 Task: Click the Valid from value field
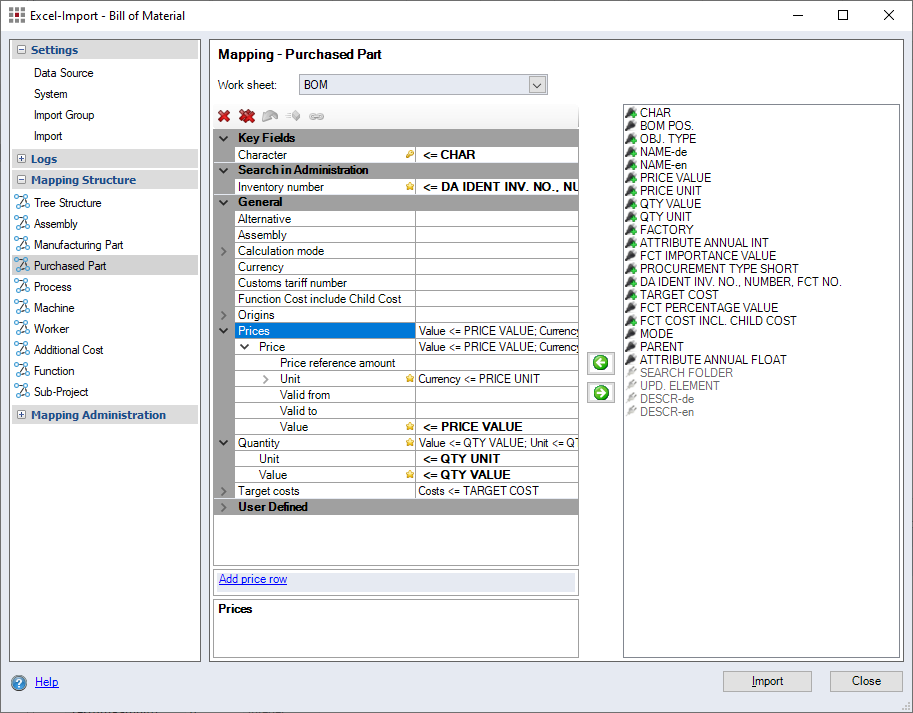496,395
